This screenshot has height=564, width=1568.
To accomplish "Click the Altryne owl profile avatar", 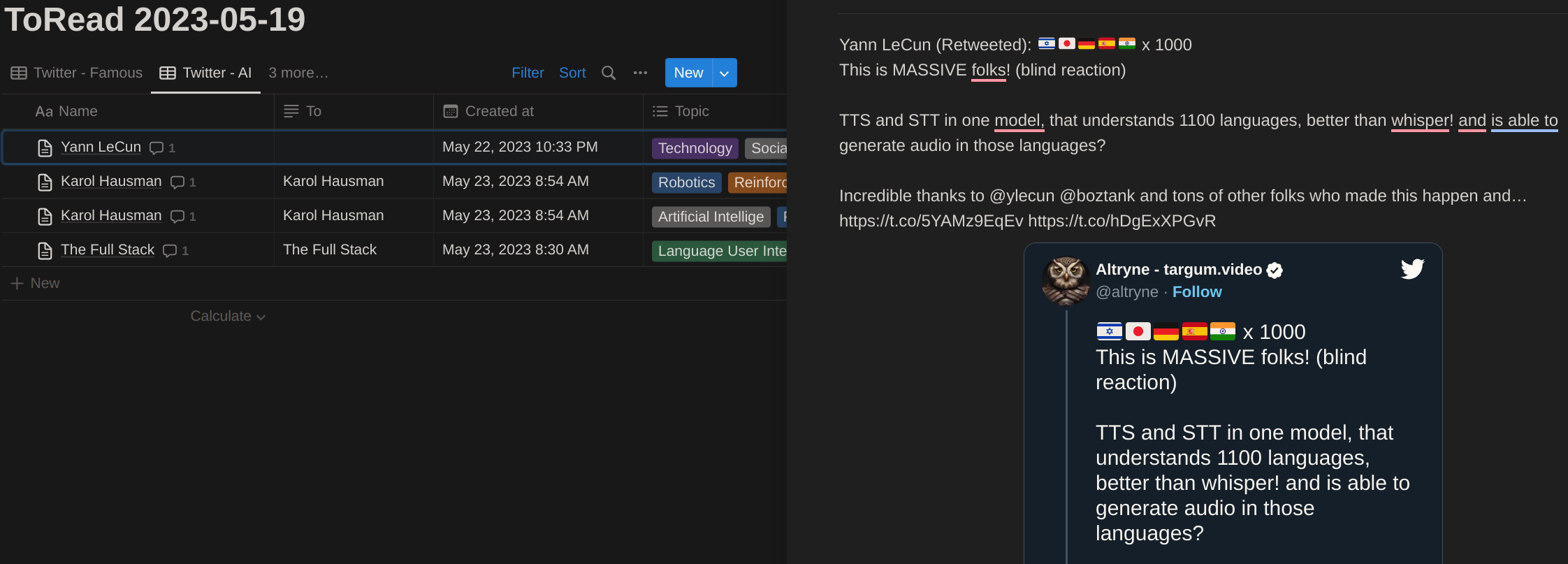I will coord(1066,280).
